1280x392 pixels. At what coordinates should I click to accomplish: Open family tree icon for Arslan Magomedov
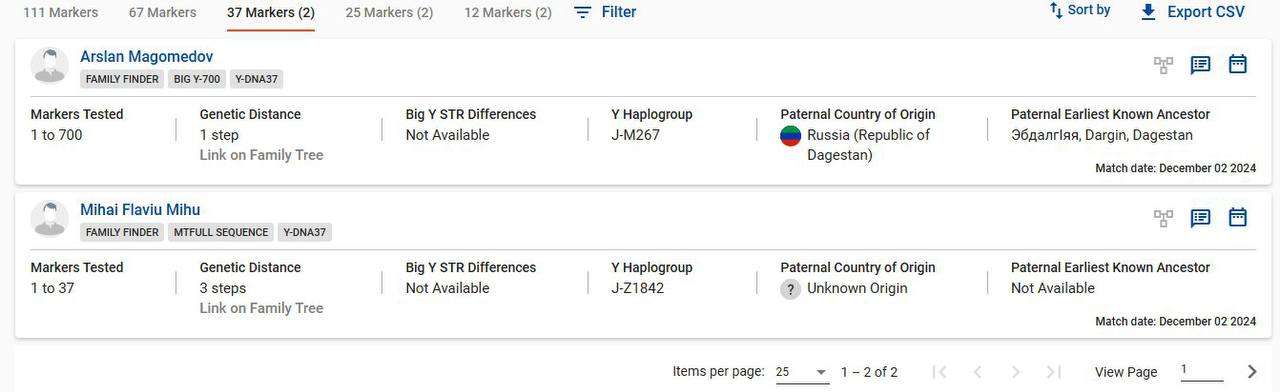(x=1163, y=65)
